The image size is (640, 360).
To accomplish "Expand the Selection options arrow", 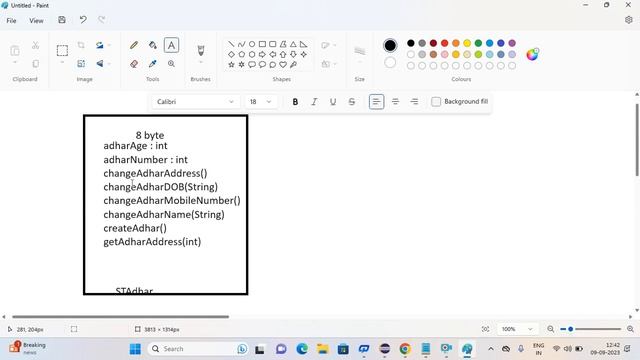I will 62,62.
